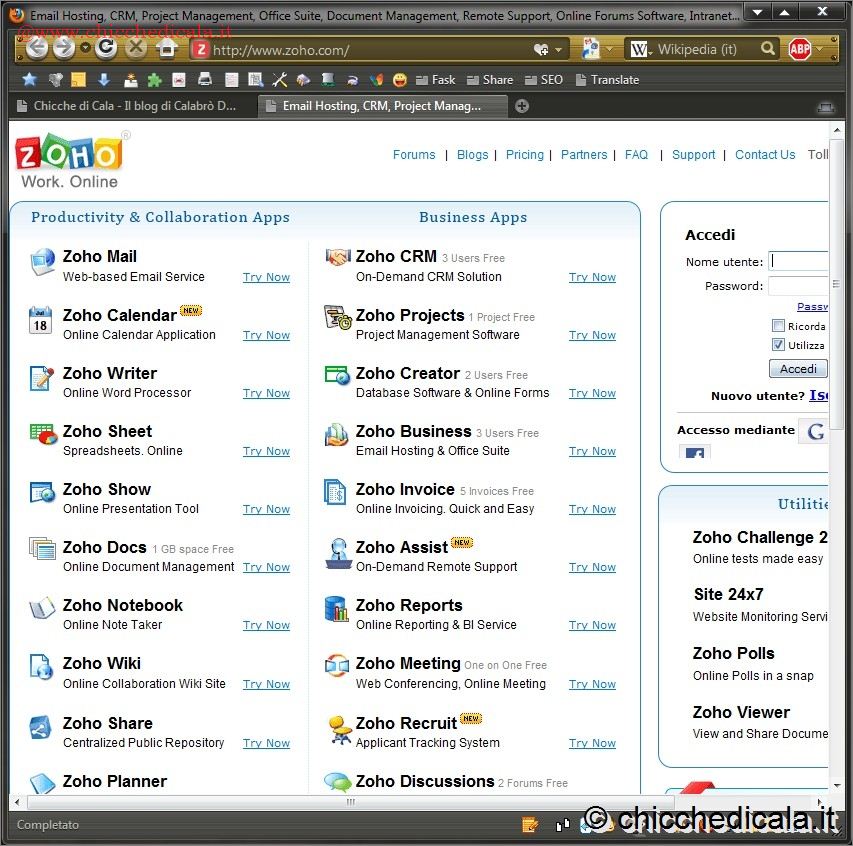
Task: Switch to the Chicche di Cala tab
Action: 133,106
